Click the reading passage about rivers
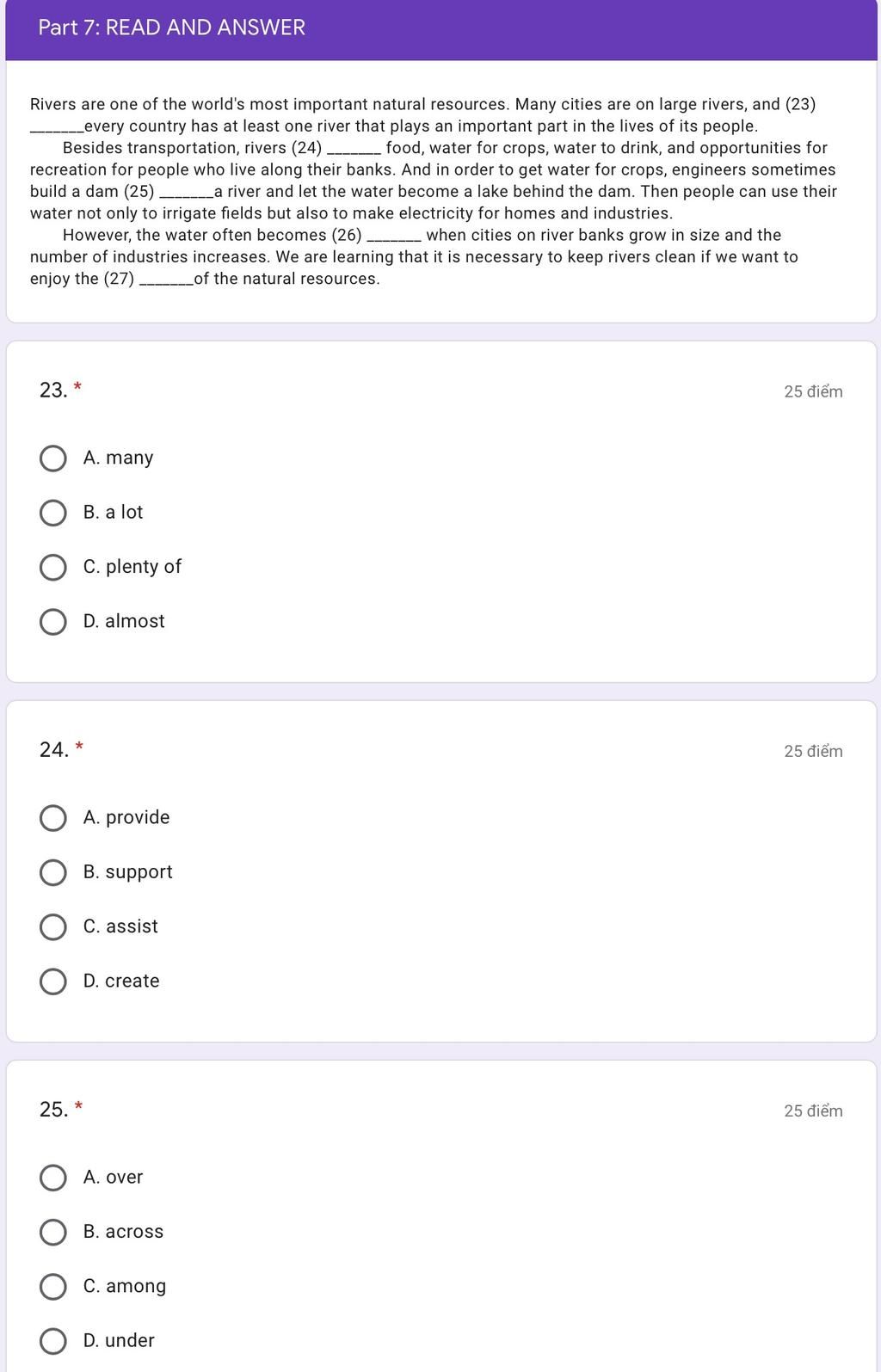 pyautogui.click(x=433, y=191)
